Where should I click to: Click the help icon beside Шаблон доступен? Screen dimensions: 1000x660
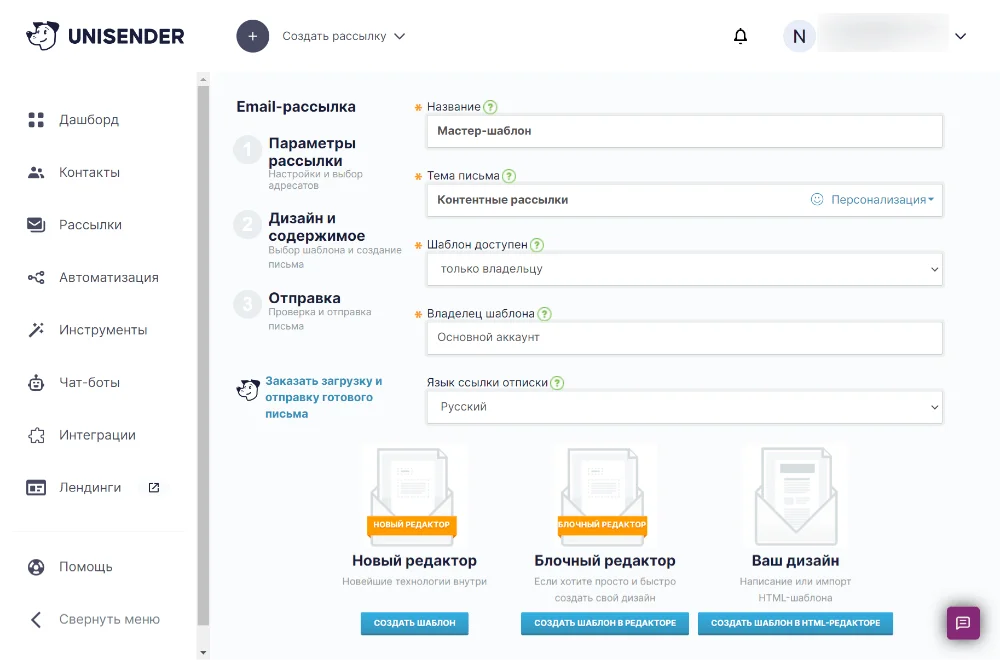pos(537,245)
